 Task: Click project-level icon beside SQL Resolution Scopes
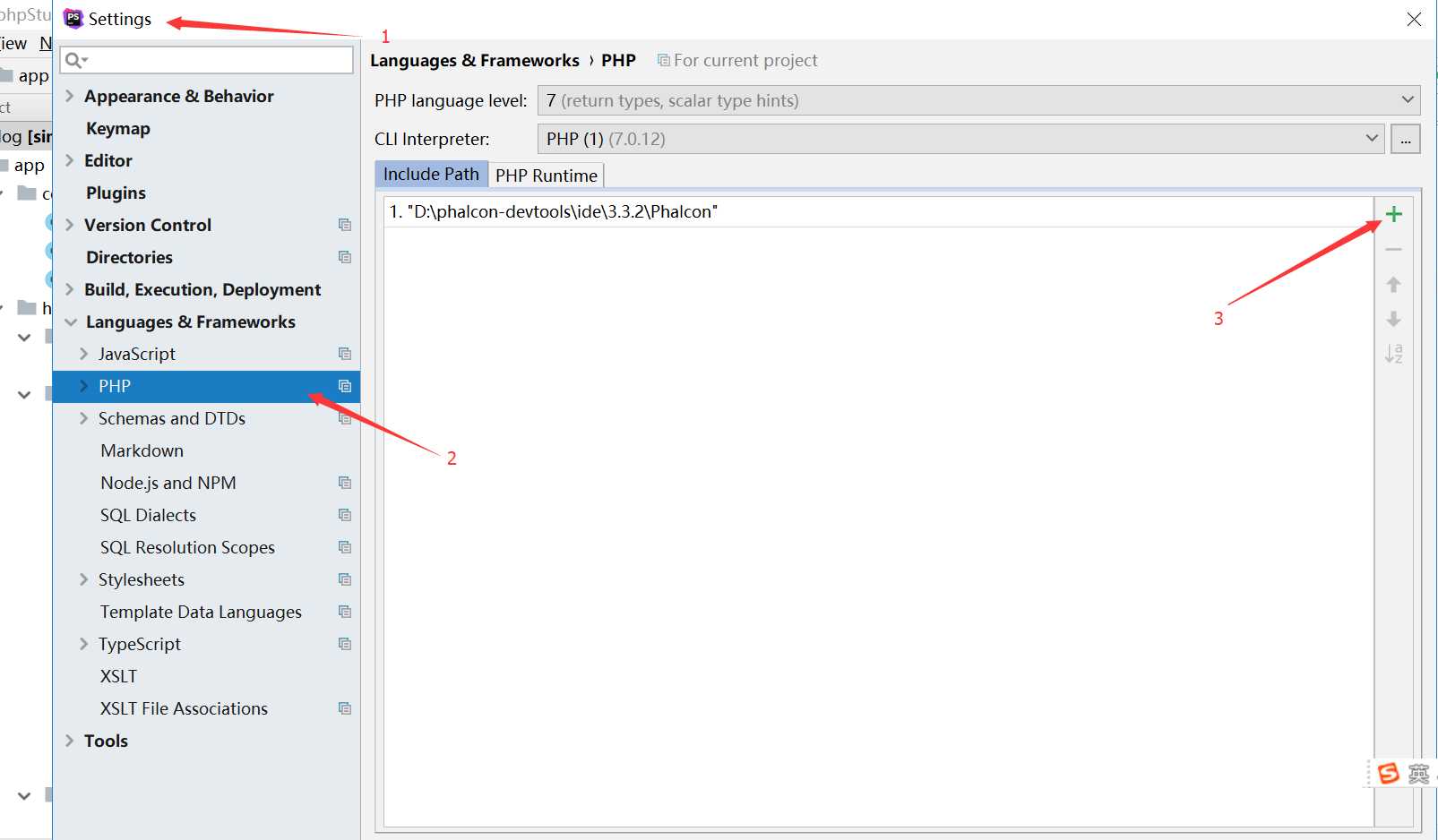click(x=345, y=547)
